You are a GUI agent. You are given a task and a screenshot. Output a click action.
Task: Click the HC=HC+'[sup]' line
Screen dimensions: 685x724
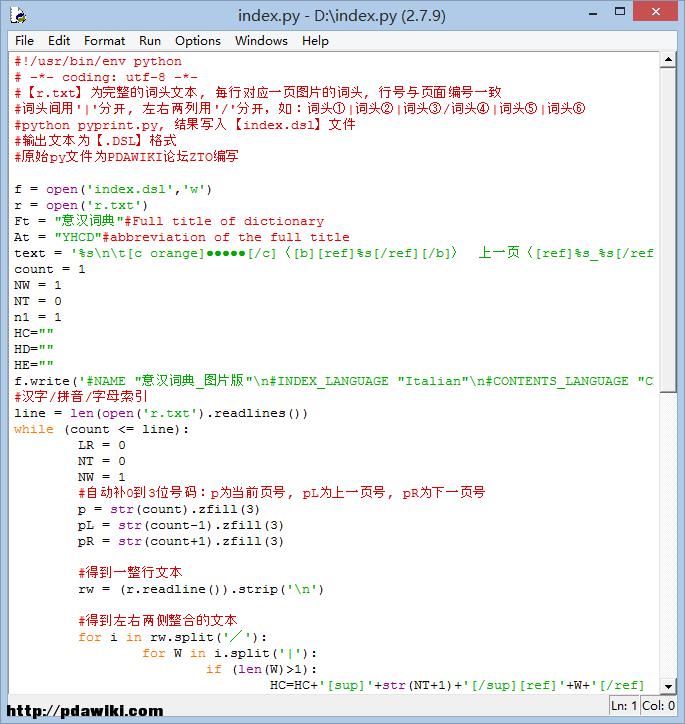(x=457, y=685)
